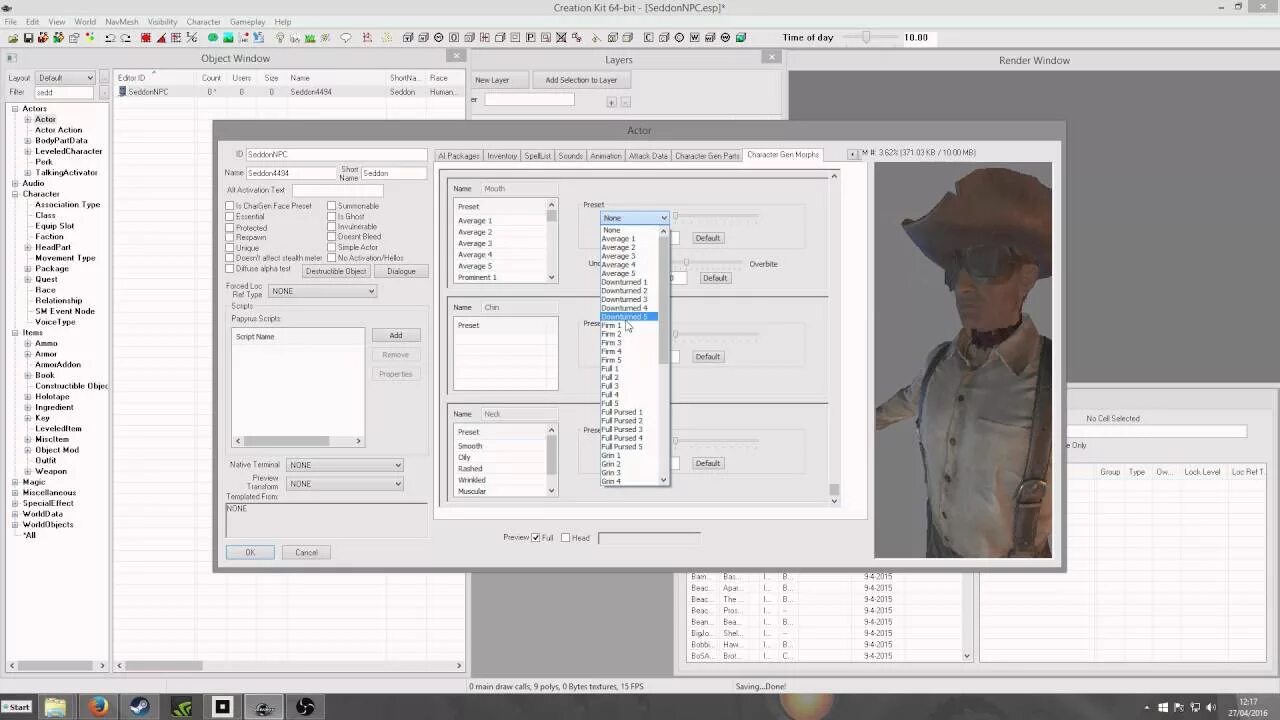Check the Preview Head checkbox
The image size is (1280, 720).
coord(566,538)
